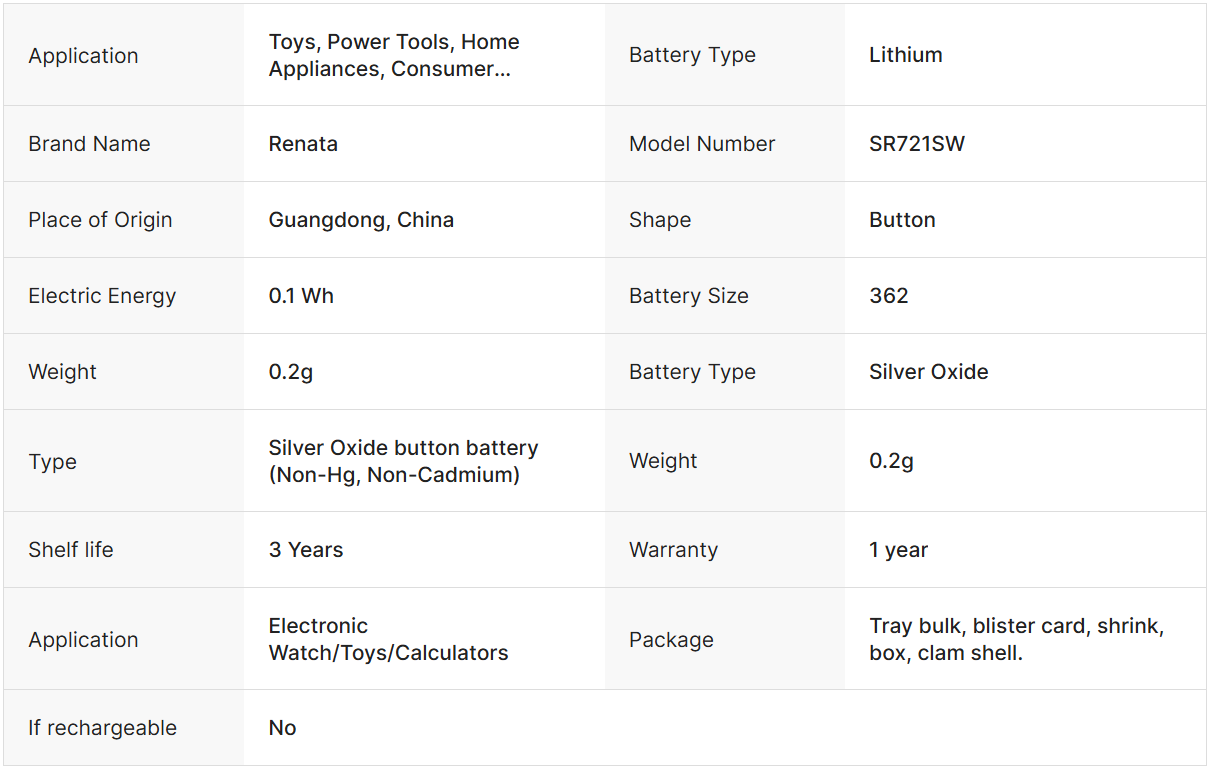Select the "Guangdong, China" value
This screenshot has height=771, width=1211.
tap(361, 220)
